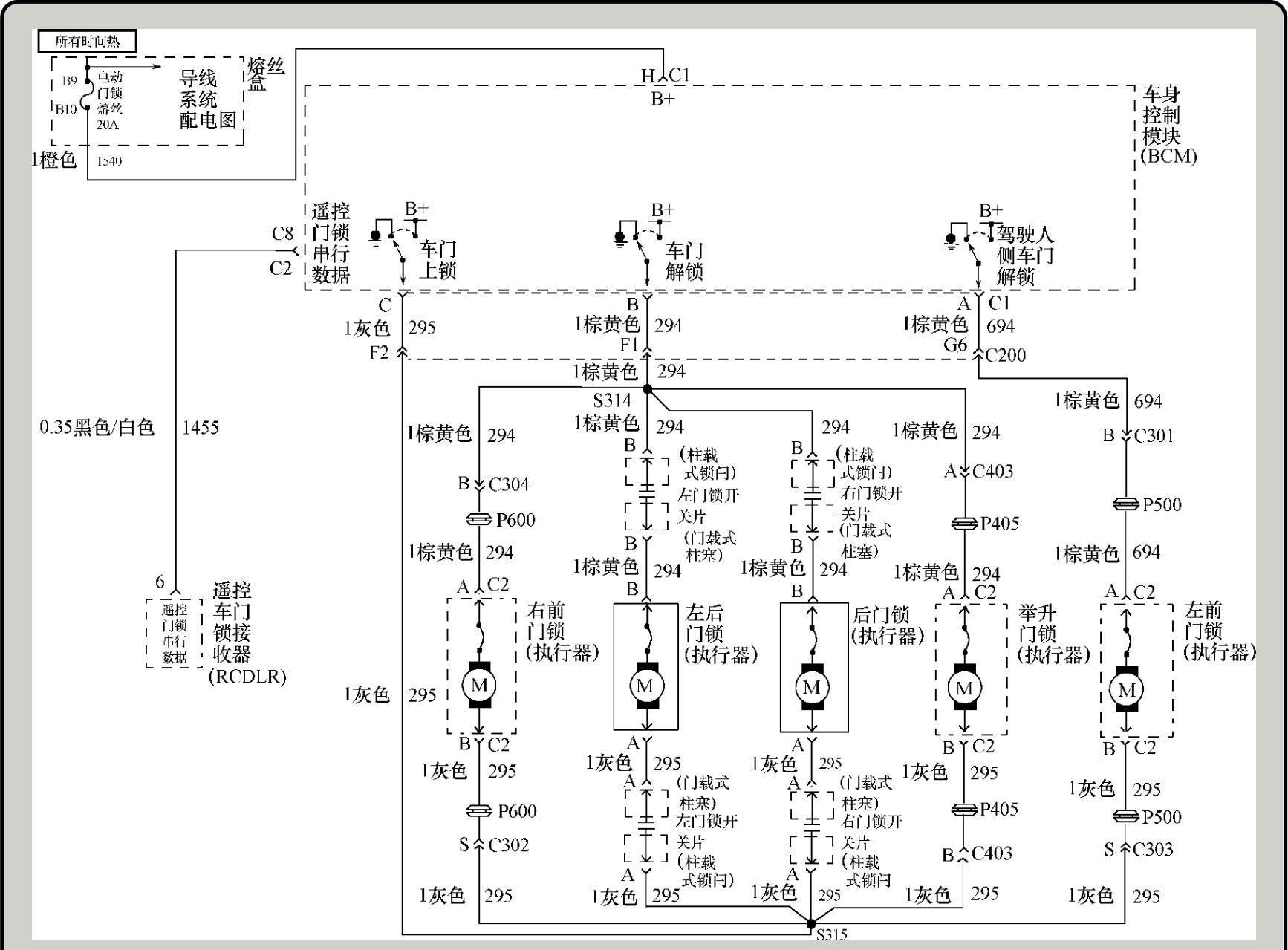Viewport: 1288px width, 950px height.
Task: Click the liftgate lock (举升门锁) motor symbol
Action: click(x=964, y=688)
